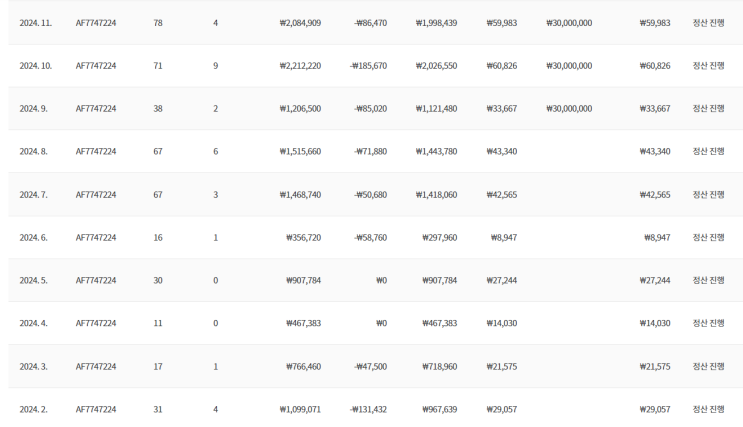Open 정산 진행 status for 2024. 9.
Image resolution: width=743 pixels, height=427 pixels.
pyautogui.click(x=708, y=109)
